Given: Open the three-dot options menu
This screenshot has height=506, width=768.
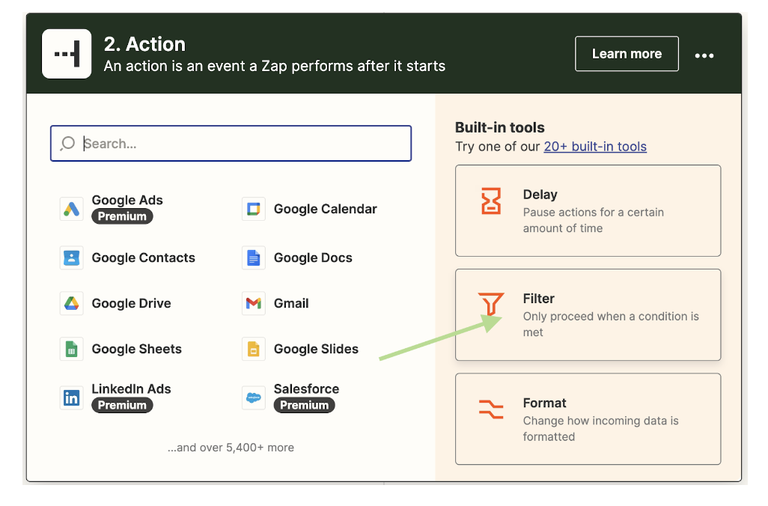Looking at the screenshot, I should [704, 55].
